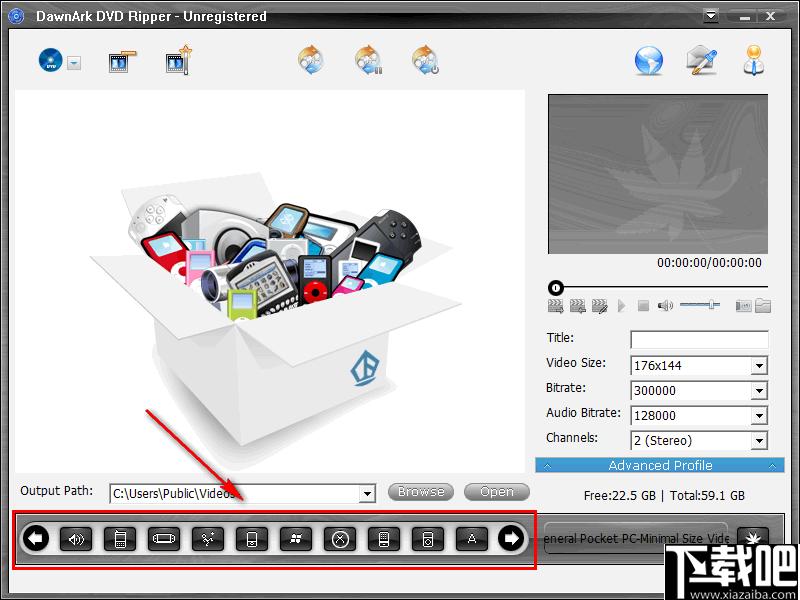Image resolution: width=800 pixels, height=600 pixels.
Task: Click the film clip trim icon
Action: pos(122,61)
